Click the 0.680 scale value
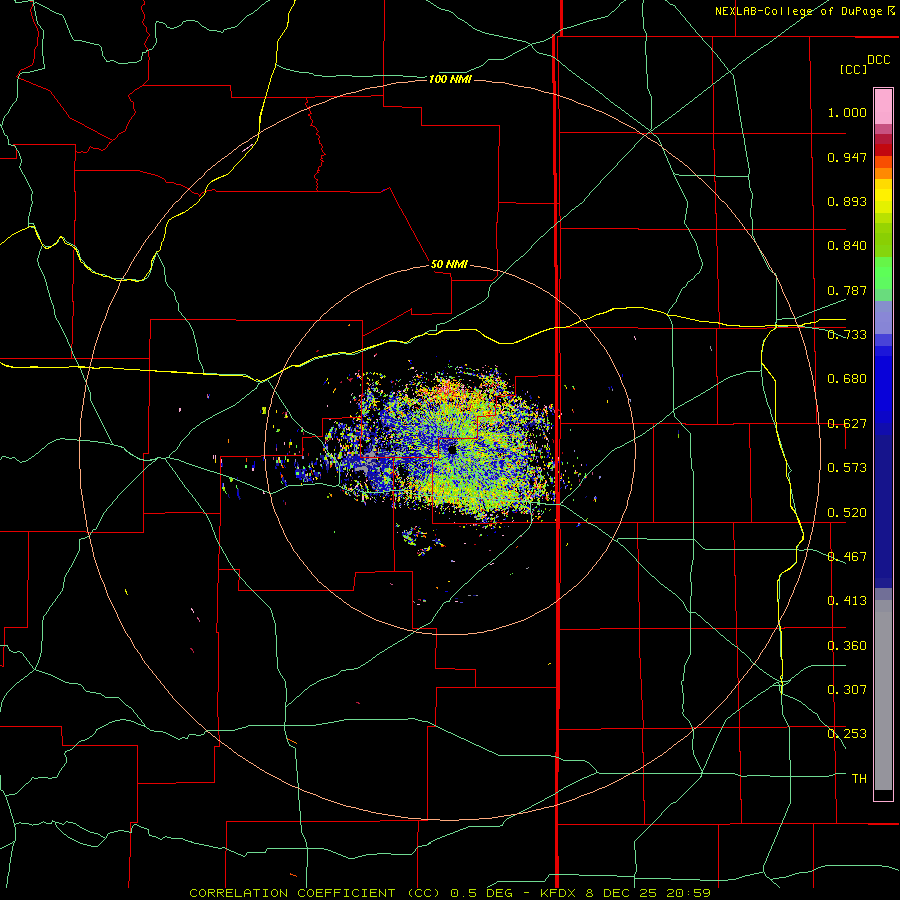The width and height of the screenshot is (900, 900). pyautogui.click(x=847, y=379)
